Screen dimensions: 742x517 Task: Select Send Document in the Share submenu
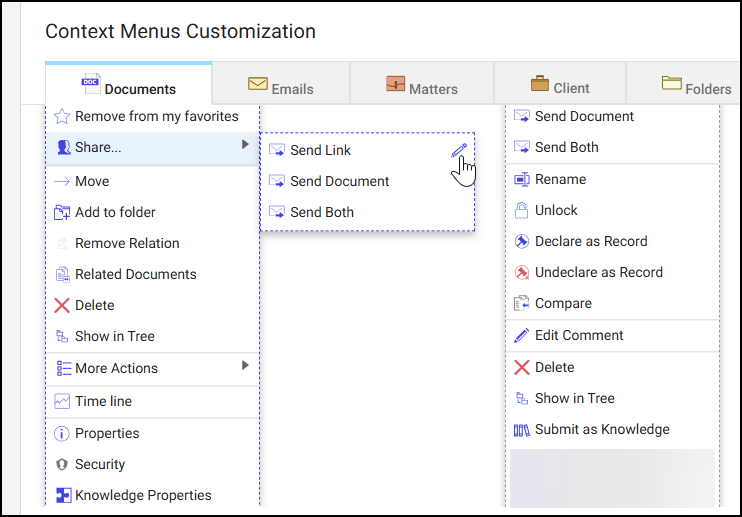click(x=367, y=181)
